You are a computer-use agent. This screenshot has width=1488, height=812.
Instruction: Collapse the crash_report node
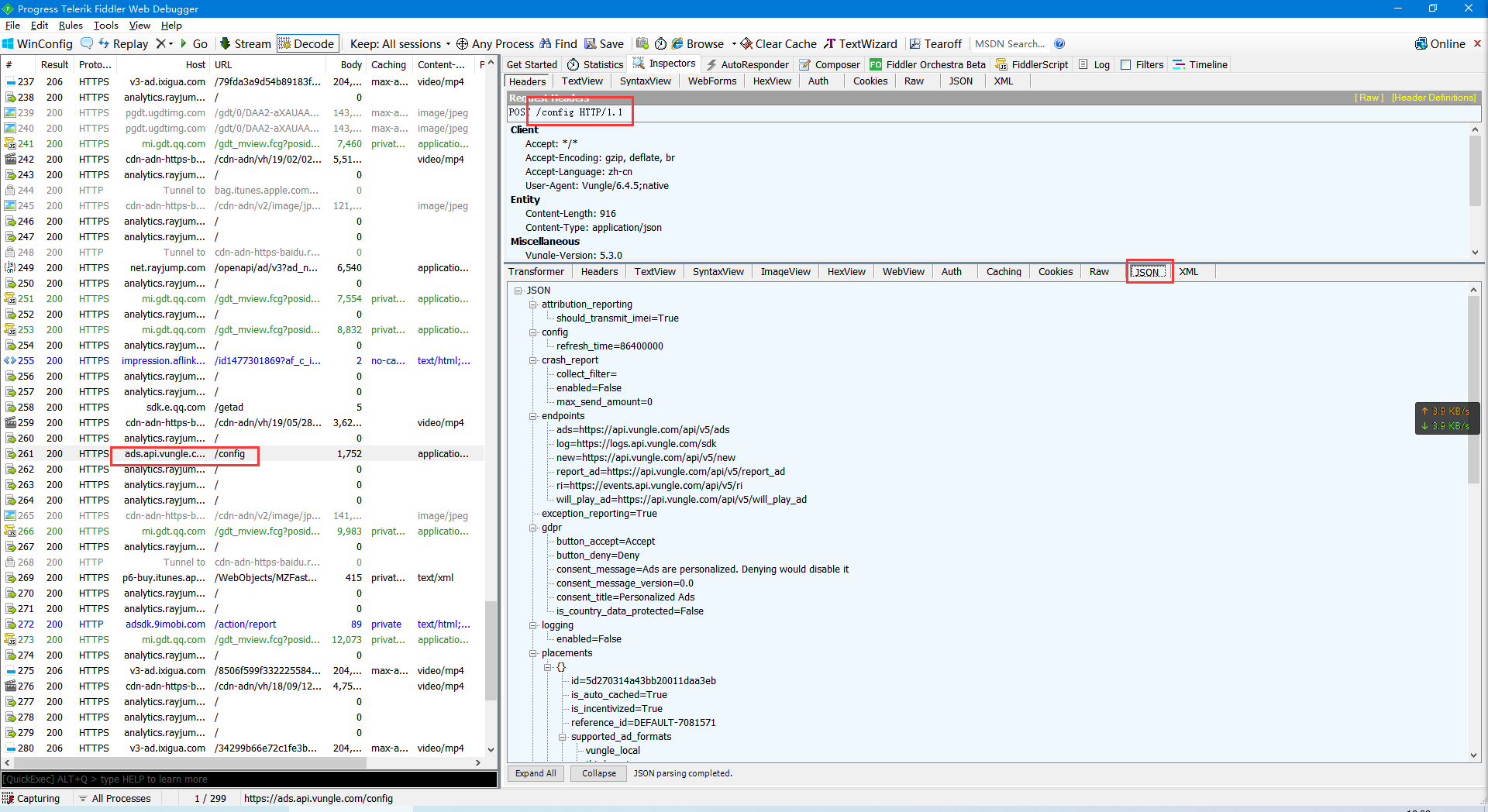click(x=532, y=360)
